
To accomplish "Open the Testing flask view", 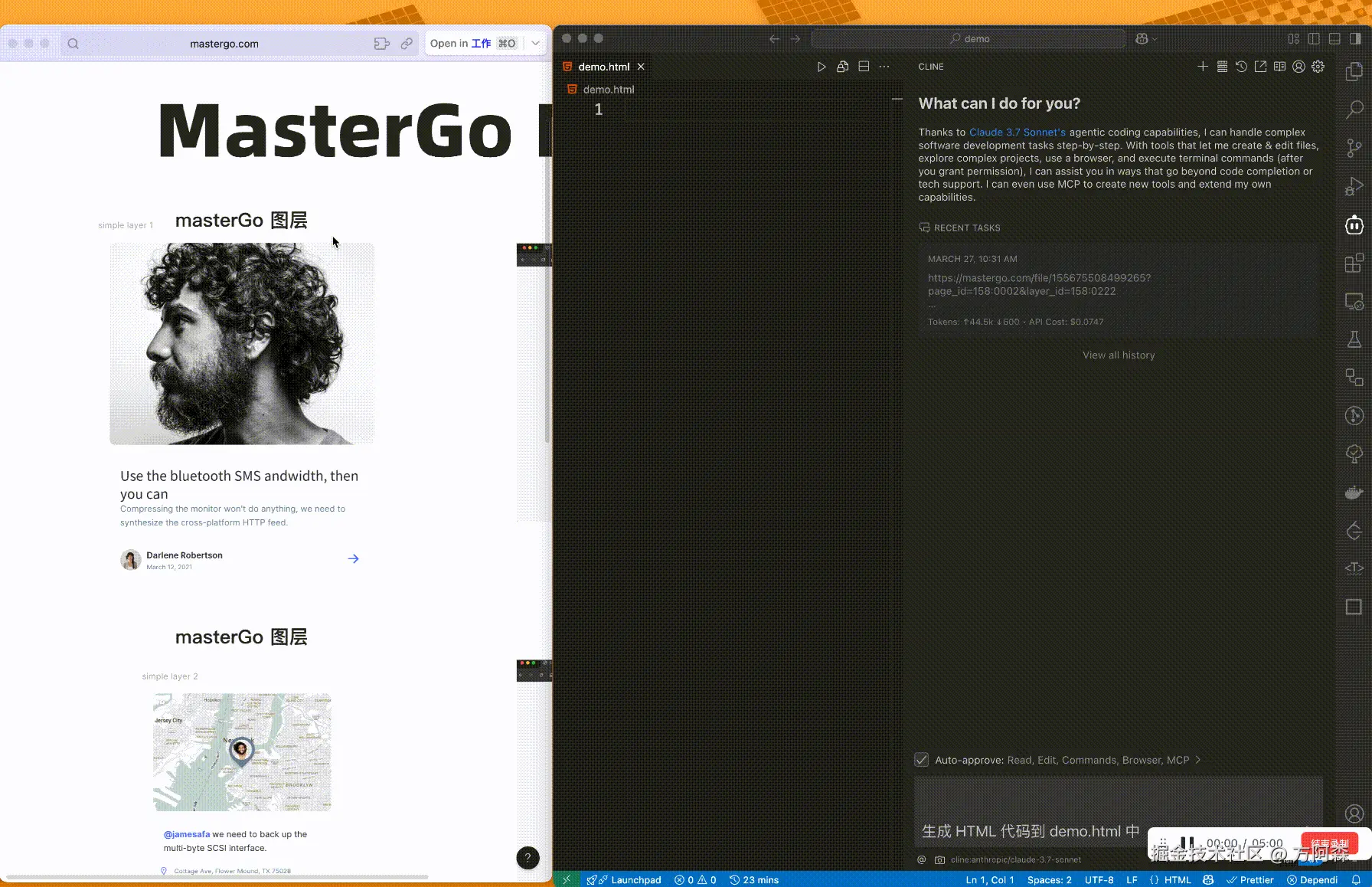I will tap(1354, 339).
